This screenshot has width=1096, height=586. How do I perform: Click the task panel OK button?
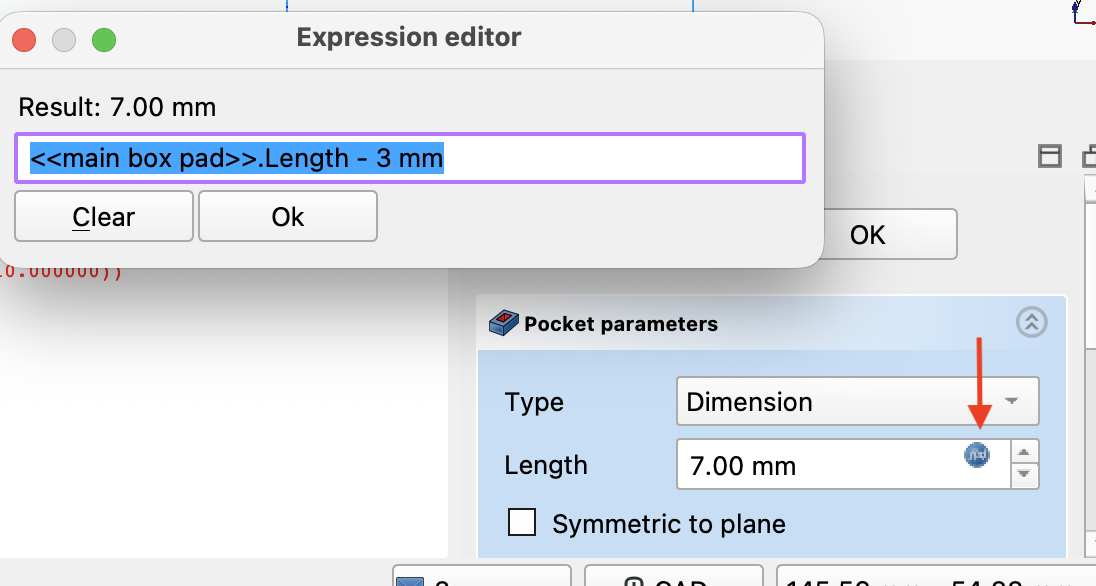(867, 234)
